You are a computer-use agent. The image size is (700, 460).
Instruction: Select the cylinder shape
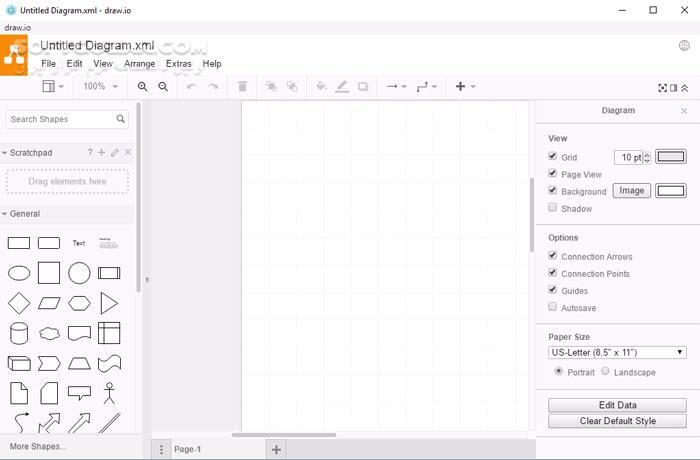coord(19,333)
